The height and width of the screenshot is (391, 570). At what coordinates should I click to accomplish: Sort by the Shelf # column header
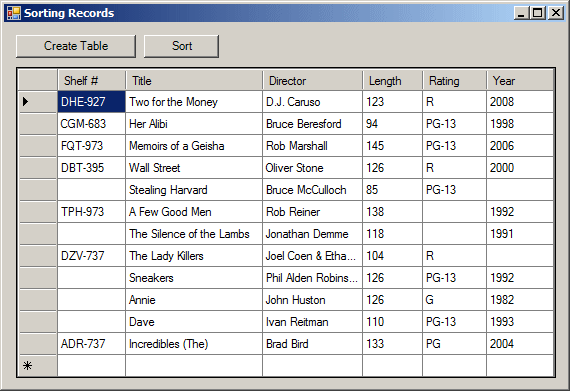pos(92,80)
